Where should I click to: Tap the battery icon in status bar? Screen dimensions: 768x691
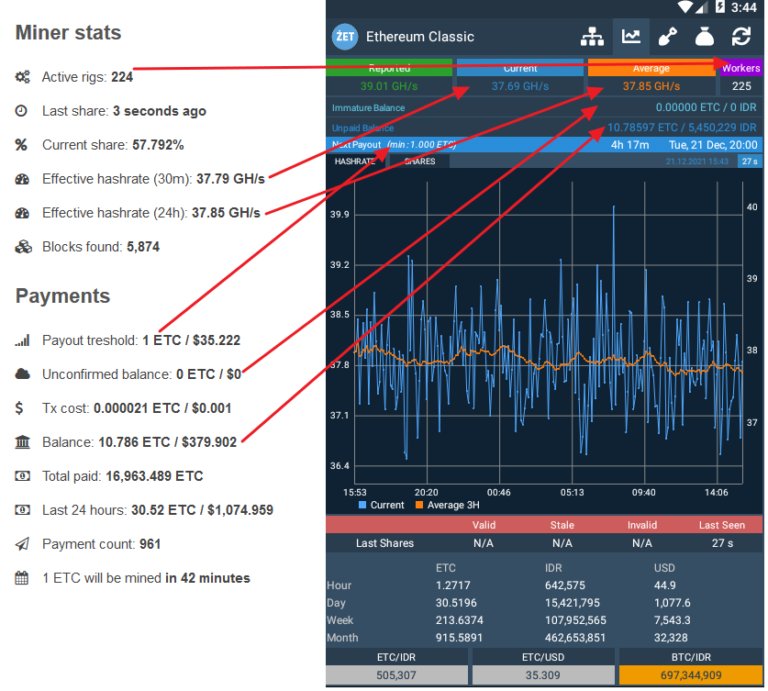[720, 7]
